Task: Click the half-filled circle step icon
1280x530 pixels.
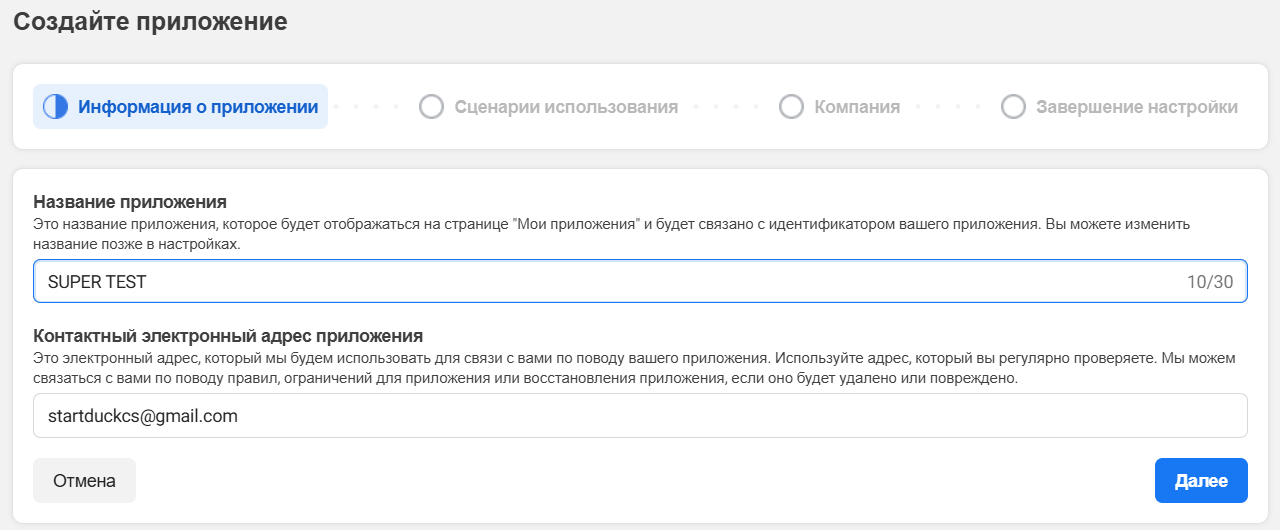Action: 55,107
